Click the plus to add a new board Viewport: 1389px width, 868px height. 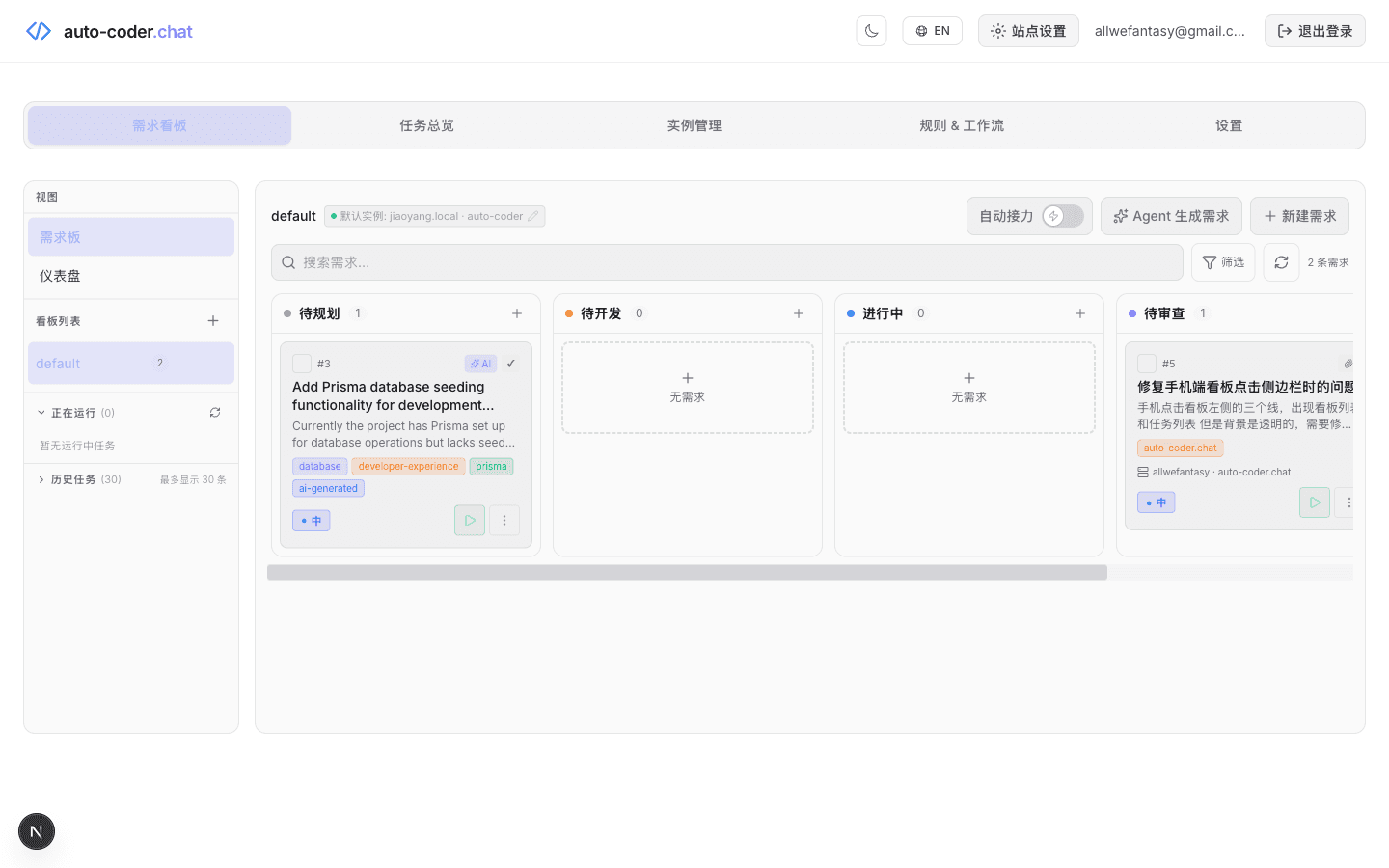[x=212, y=320]
